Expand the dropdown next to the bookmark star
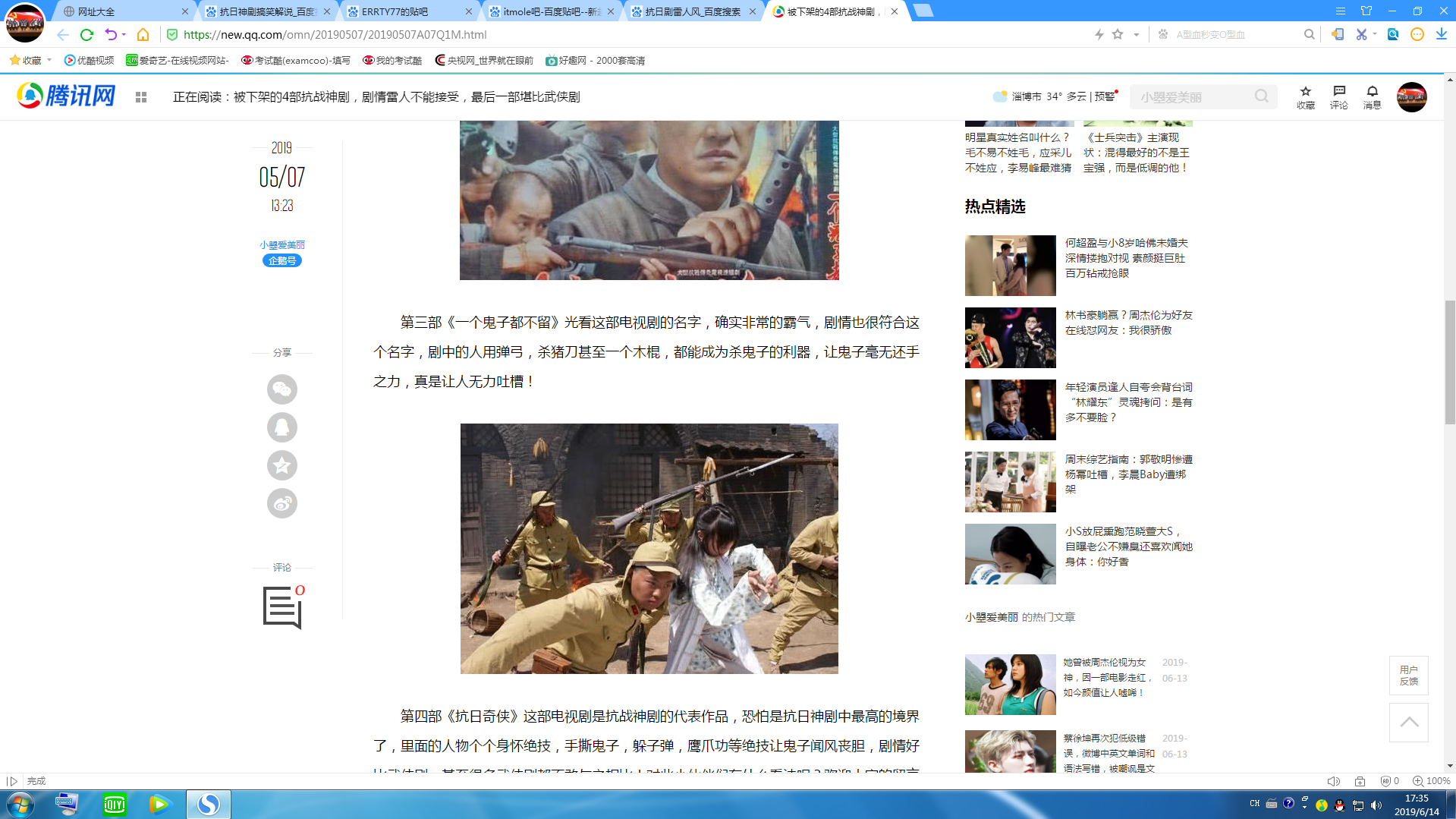 (1137, 34)
